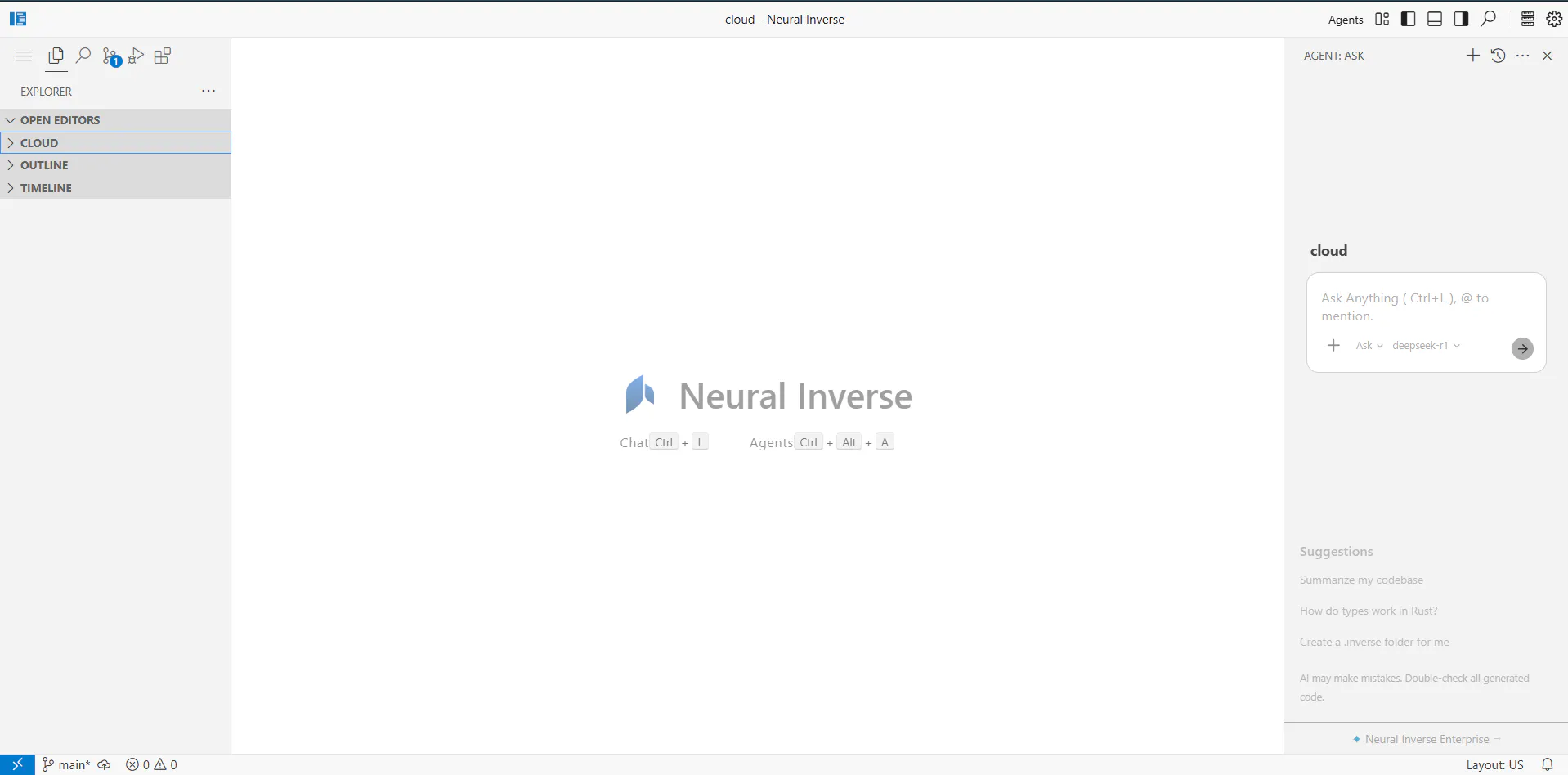The height and width of the screenshot is (775, 1568).
Task: Click the Agents Ctrl+Alt+A shortcut hint
Action: pyautogui.click(x=822, y=442)
